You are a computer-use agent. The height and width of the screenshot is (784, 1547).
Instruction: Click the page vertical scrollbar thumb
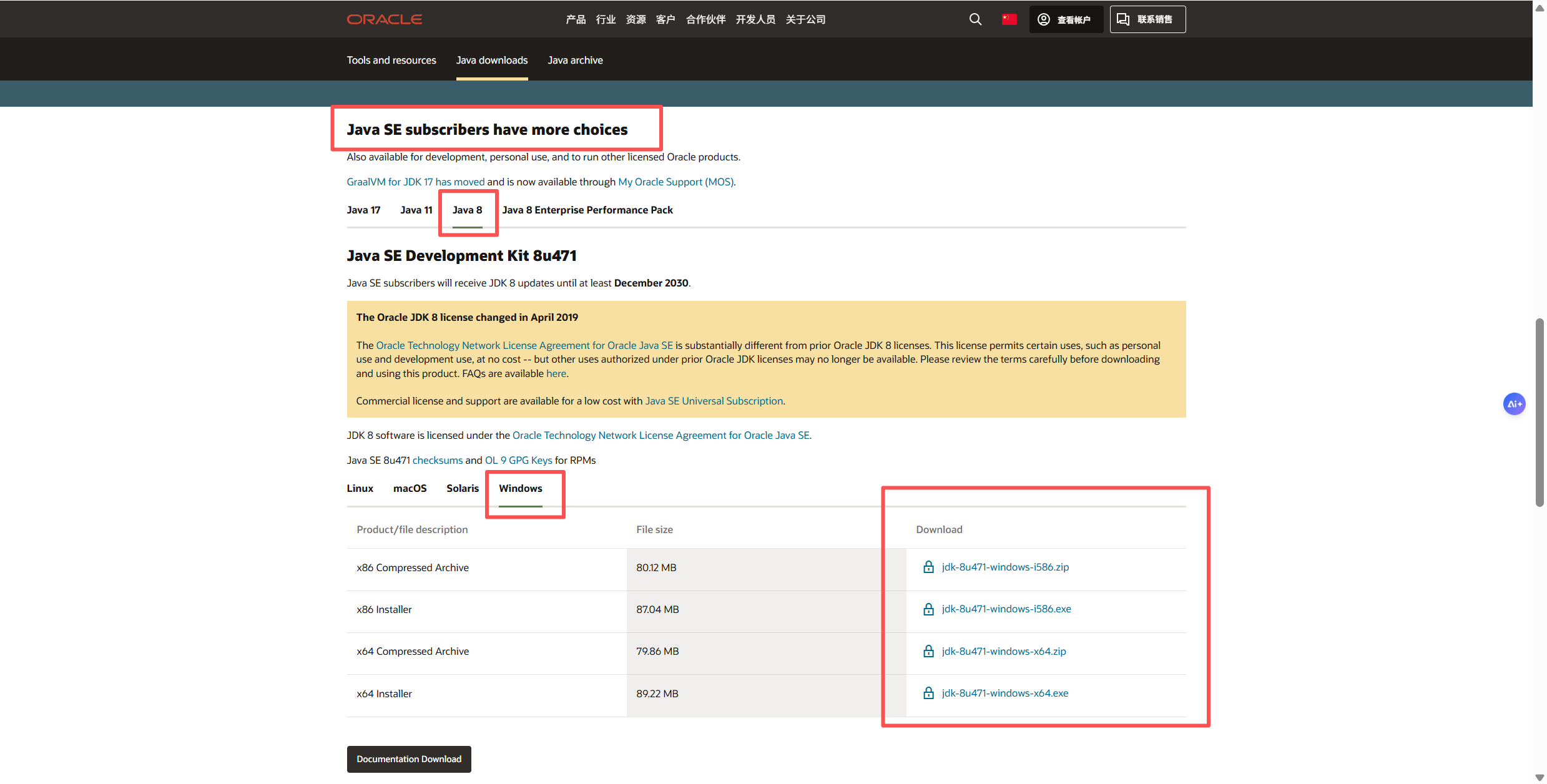1540,412
